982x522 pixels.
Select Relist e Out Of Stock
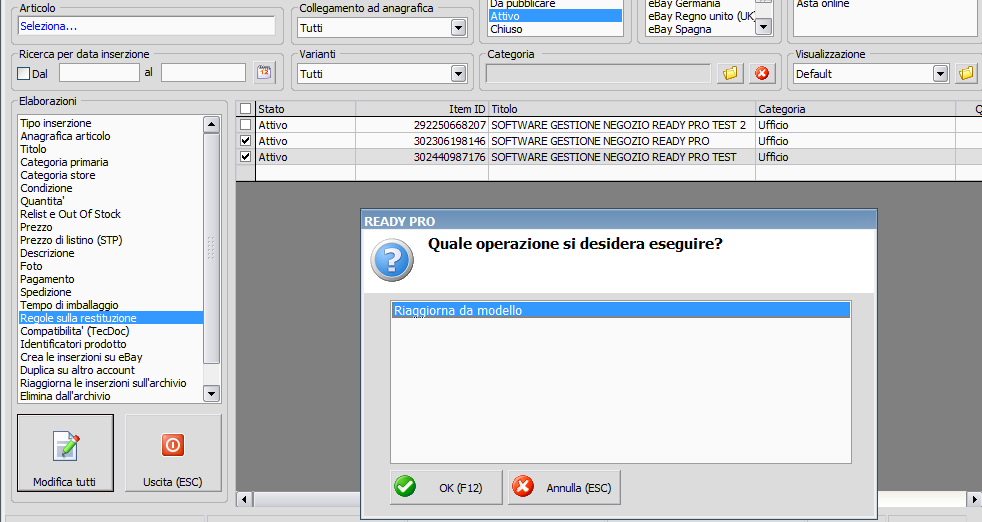pyautogui.click(x=70, y=214)
